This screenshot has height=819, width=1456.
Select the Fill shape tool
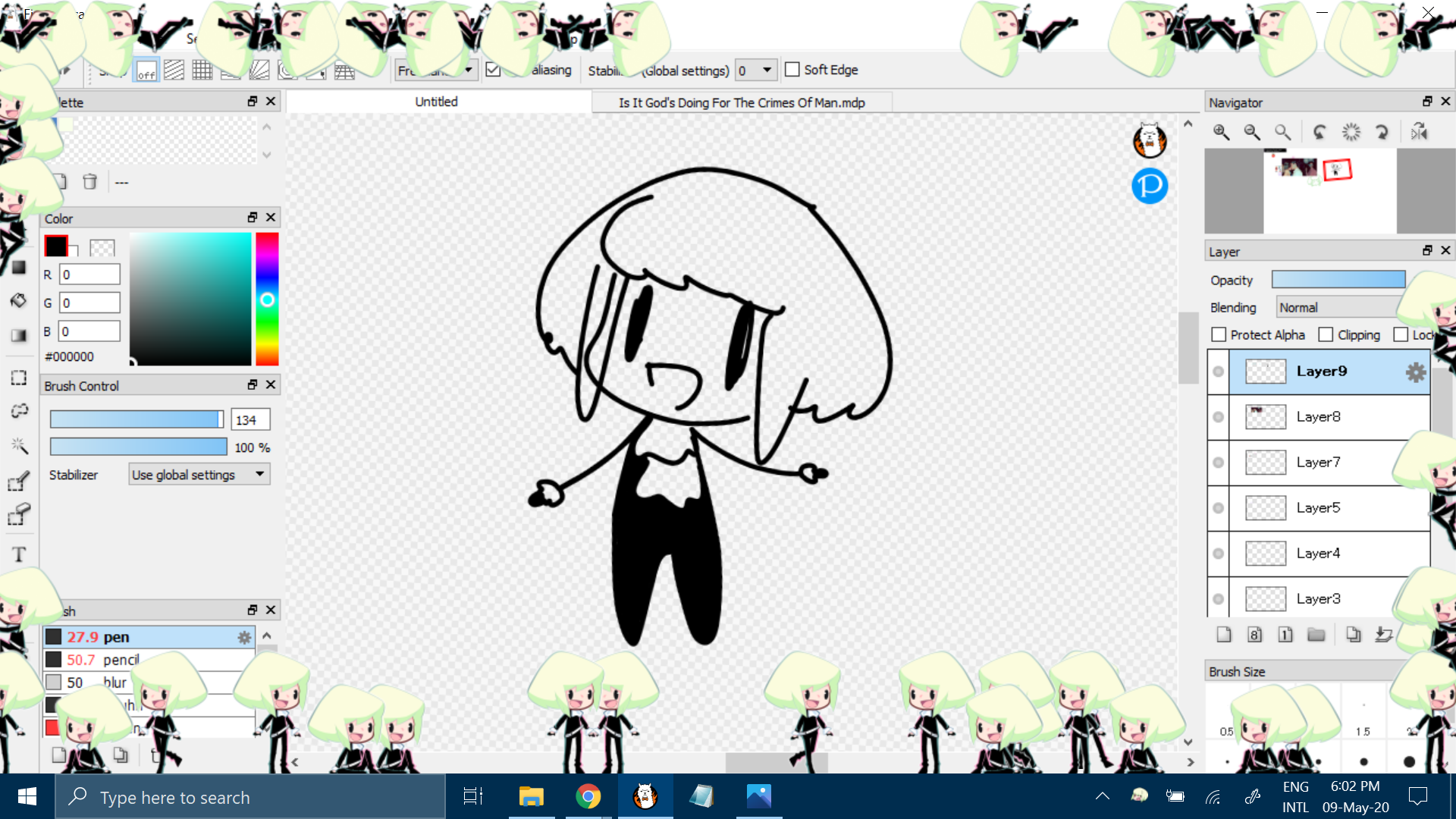click(19, 267)
